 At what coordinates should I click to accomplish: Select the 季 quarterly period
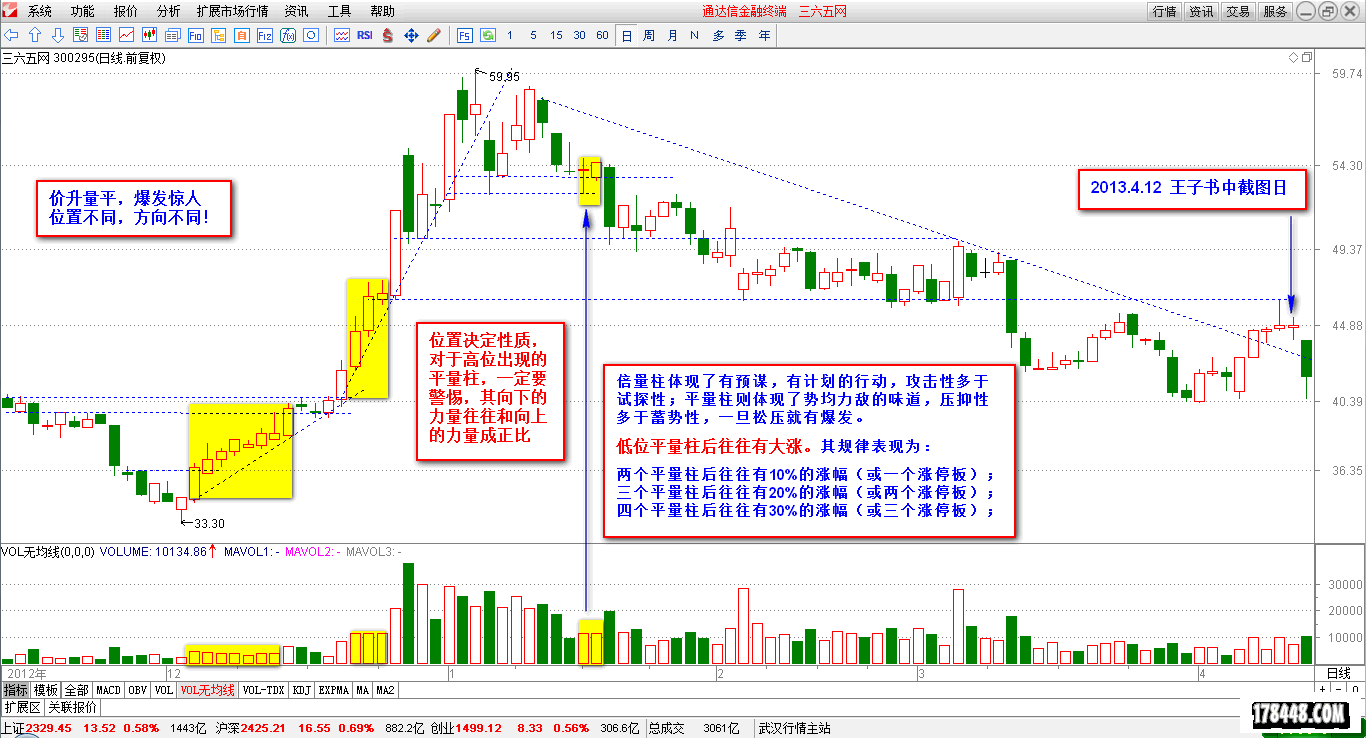[x=741, y=35]
